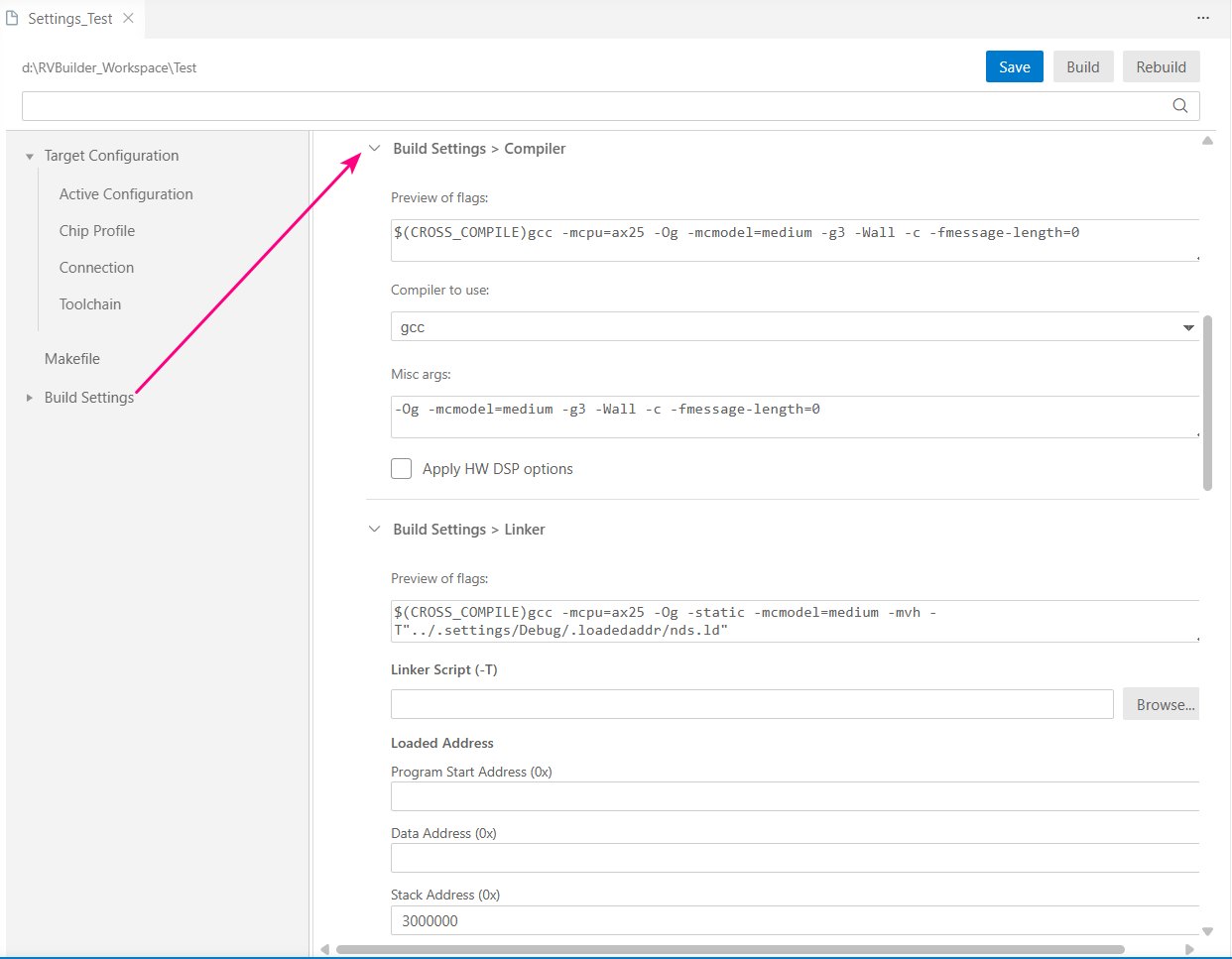Enable Apply HW DSP options checkbox
This screenshot has height=959, width=1232.
[401, 469]
